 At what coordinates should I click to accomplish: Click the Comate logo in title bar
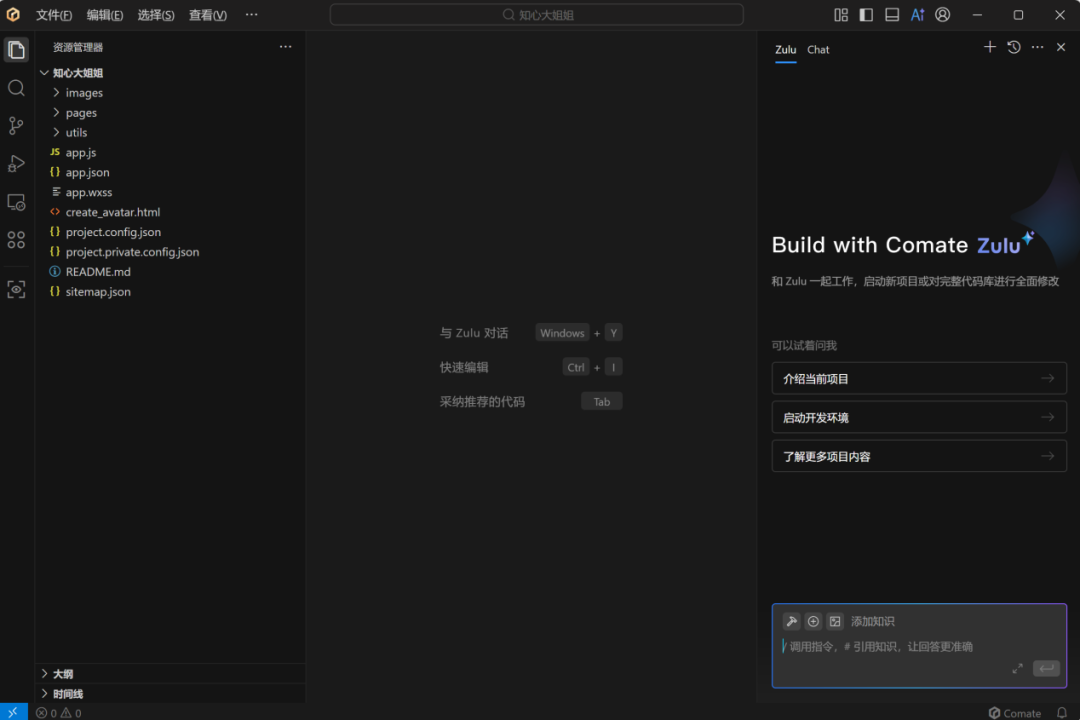[13, 14]
